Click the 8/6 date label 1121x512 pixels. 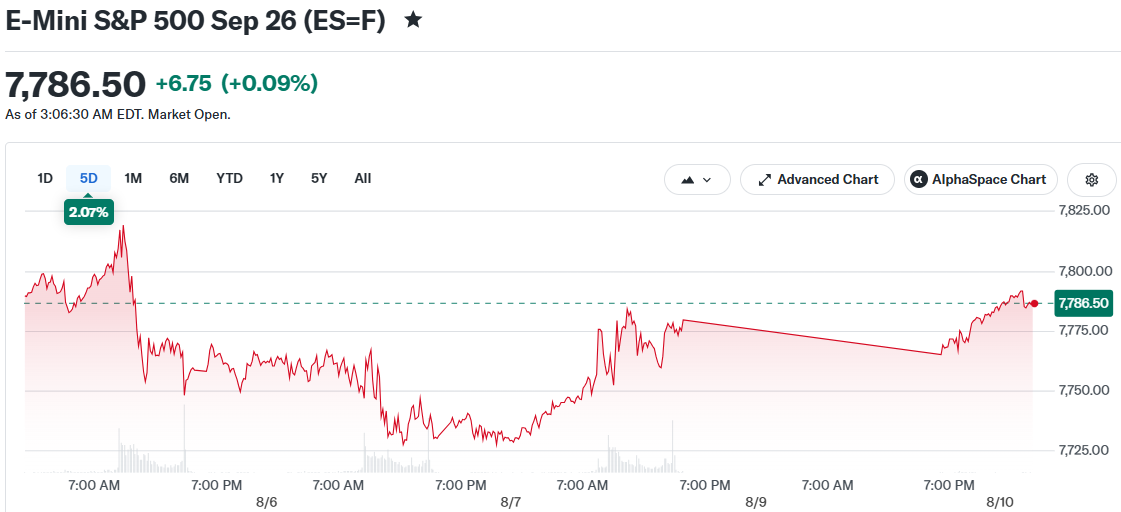266,502
